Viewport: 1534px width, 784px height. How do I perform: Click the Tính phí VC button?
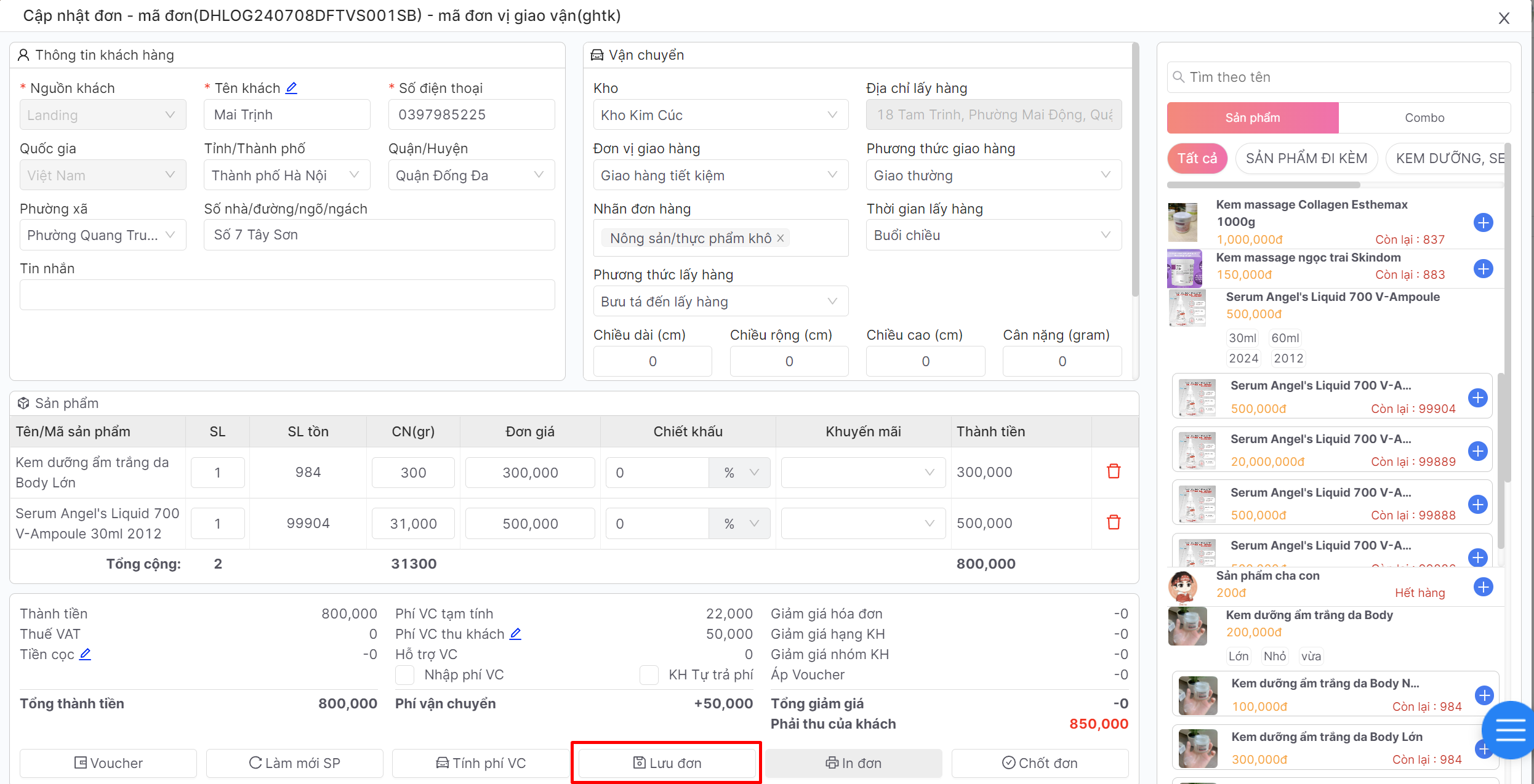point(481,763)
